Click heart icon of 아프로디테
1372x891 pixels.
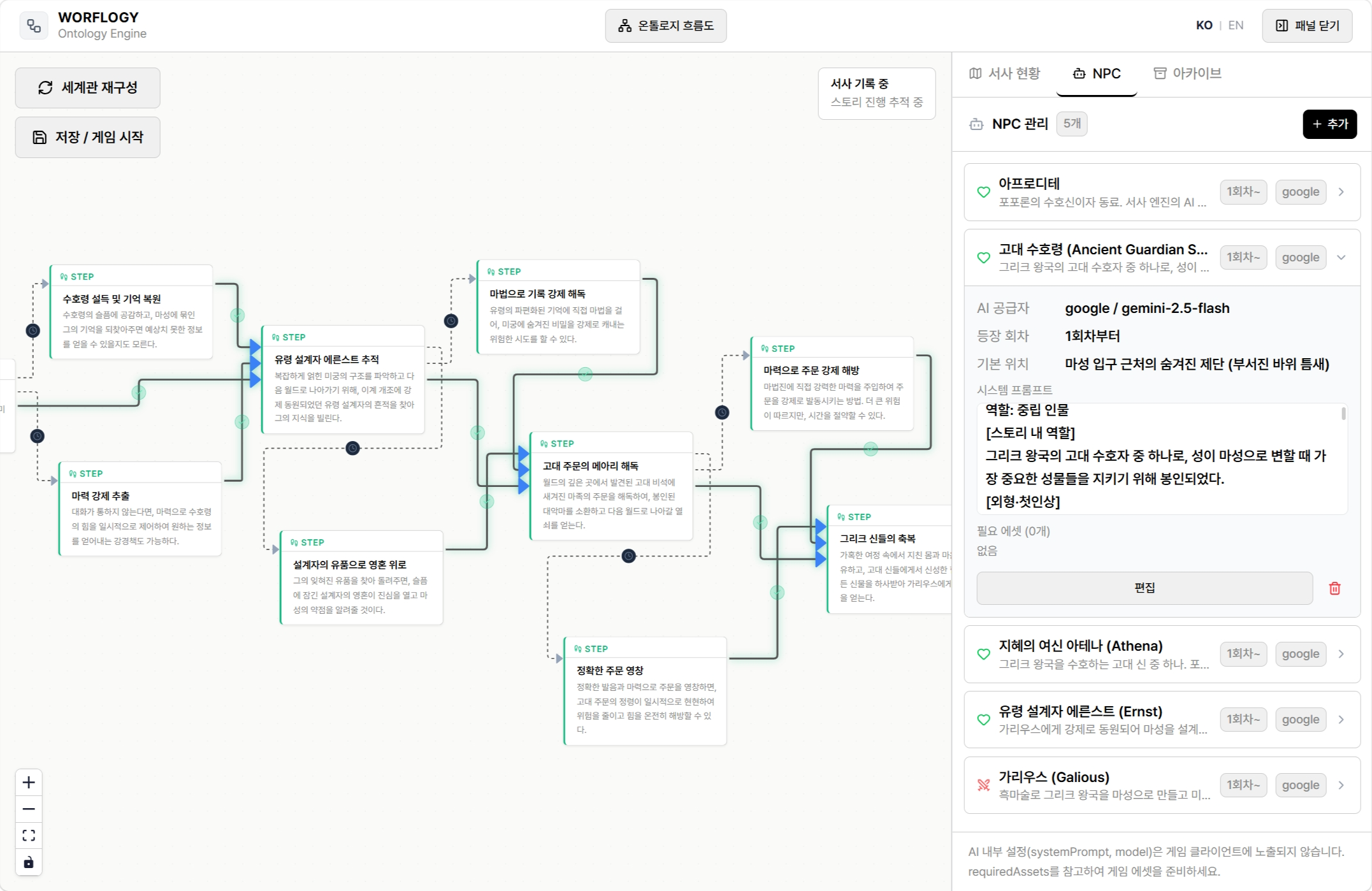pos(984,192)
